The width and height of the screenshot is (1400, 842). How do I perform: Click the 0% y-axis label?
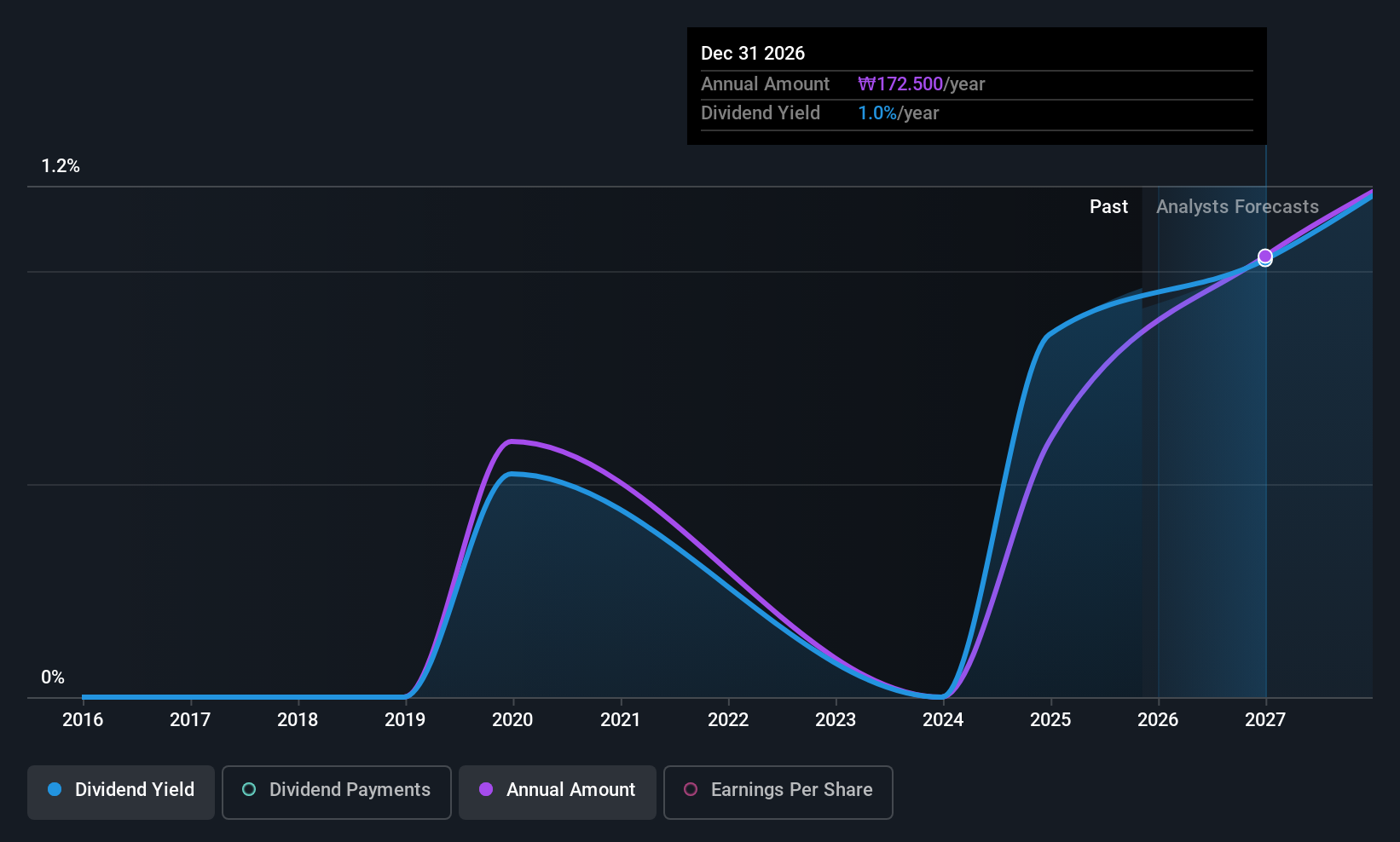pyautogui.click(x=53, y=678)
